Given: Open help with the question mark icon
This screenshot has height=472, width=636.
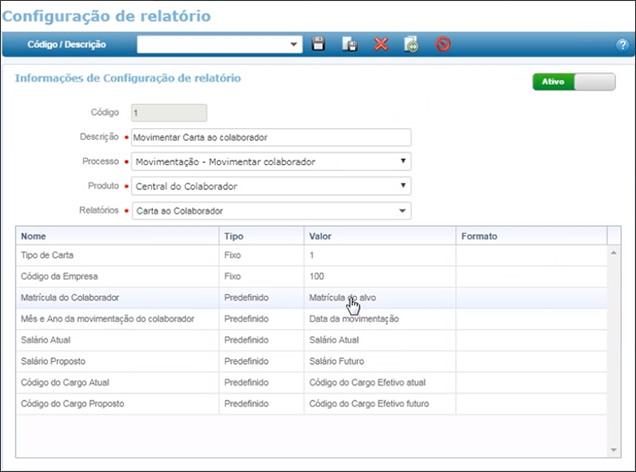Looking at the screenshot, I should click(622, 45).
